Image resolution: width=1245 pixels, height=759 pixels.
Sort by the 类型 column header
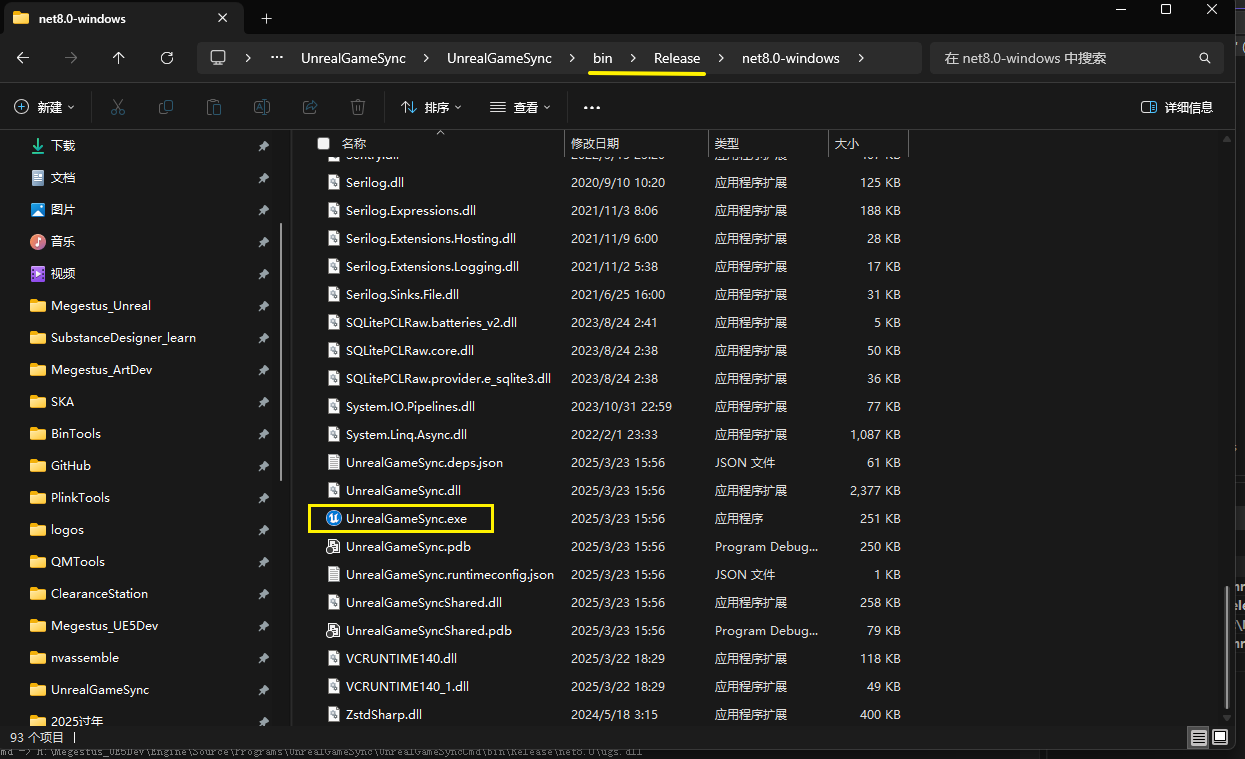pos(768,144)
